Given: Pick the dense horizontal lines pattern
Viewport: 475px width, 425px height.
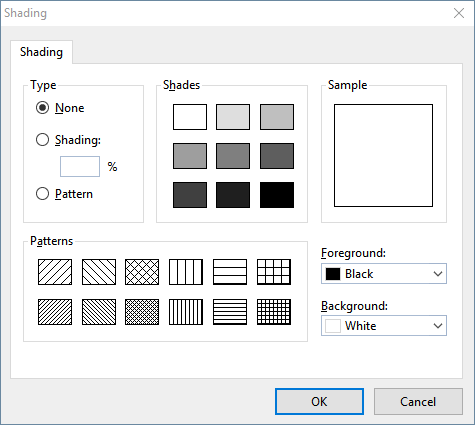Looking at the screenshot, I should 230,312.
